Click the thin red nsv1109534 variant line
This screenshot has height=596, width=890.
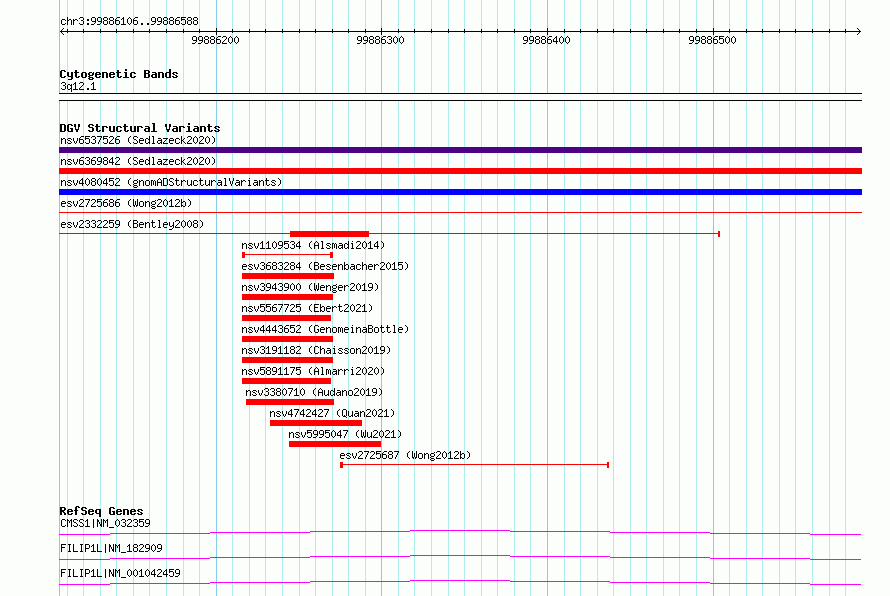[288, 255]
